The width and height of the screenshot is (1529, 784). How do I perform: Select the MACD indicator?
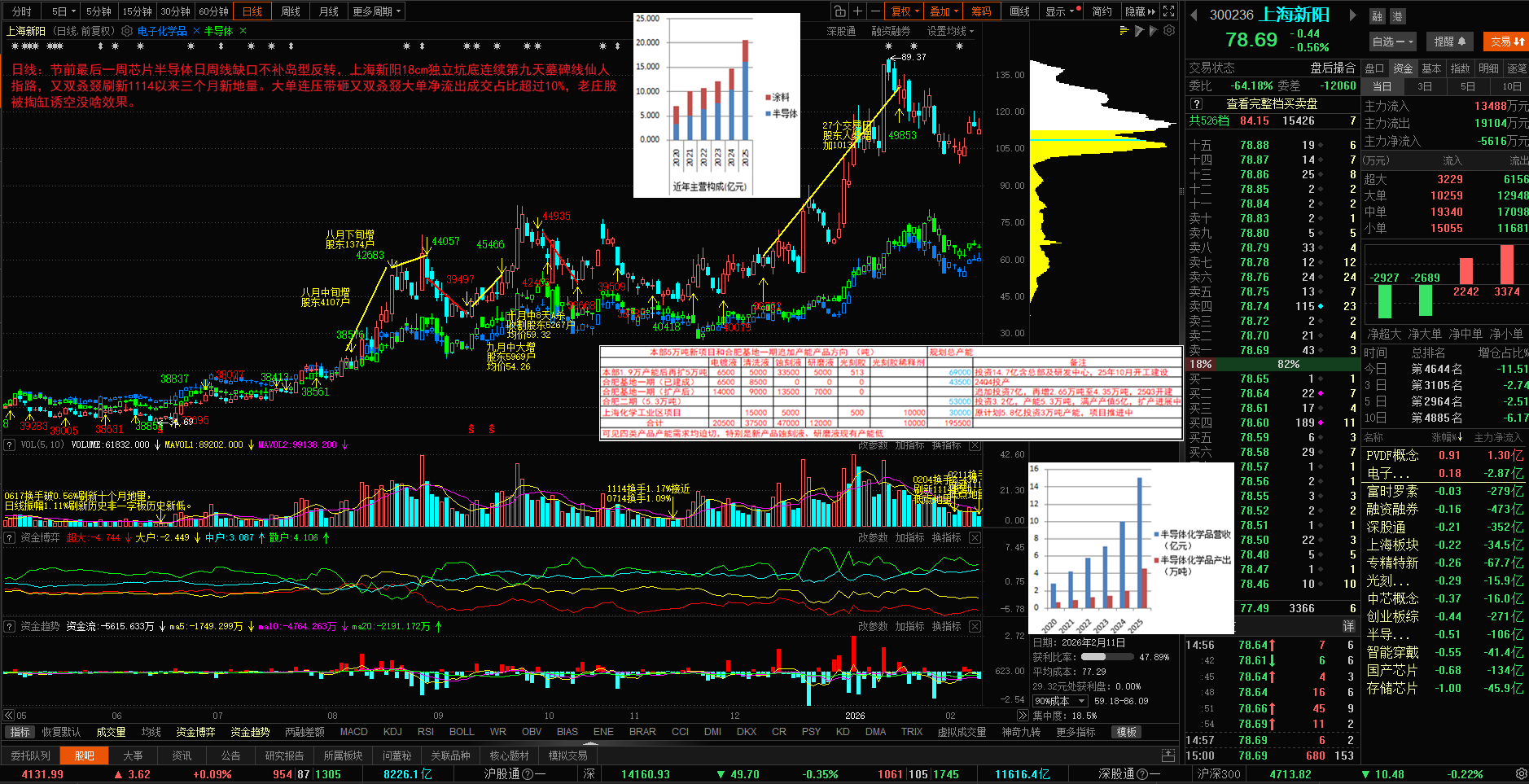(353, 732)
